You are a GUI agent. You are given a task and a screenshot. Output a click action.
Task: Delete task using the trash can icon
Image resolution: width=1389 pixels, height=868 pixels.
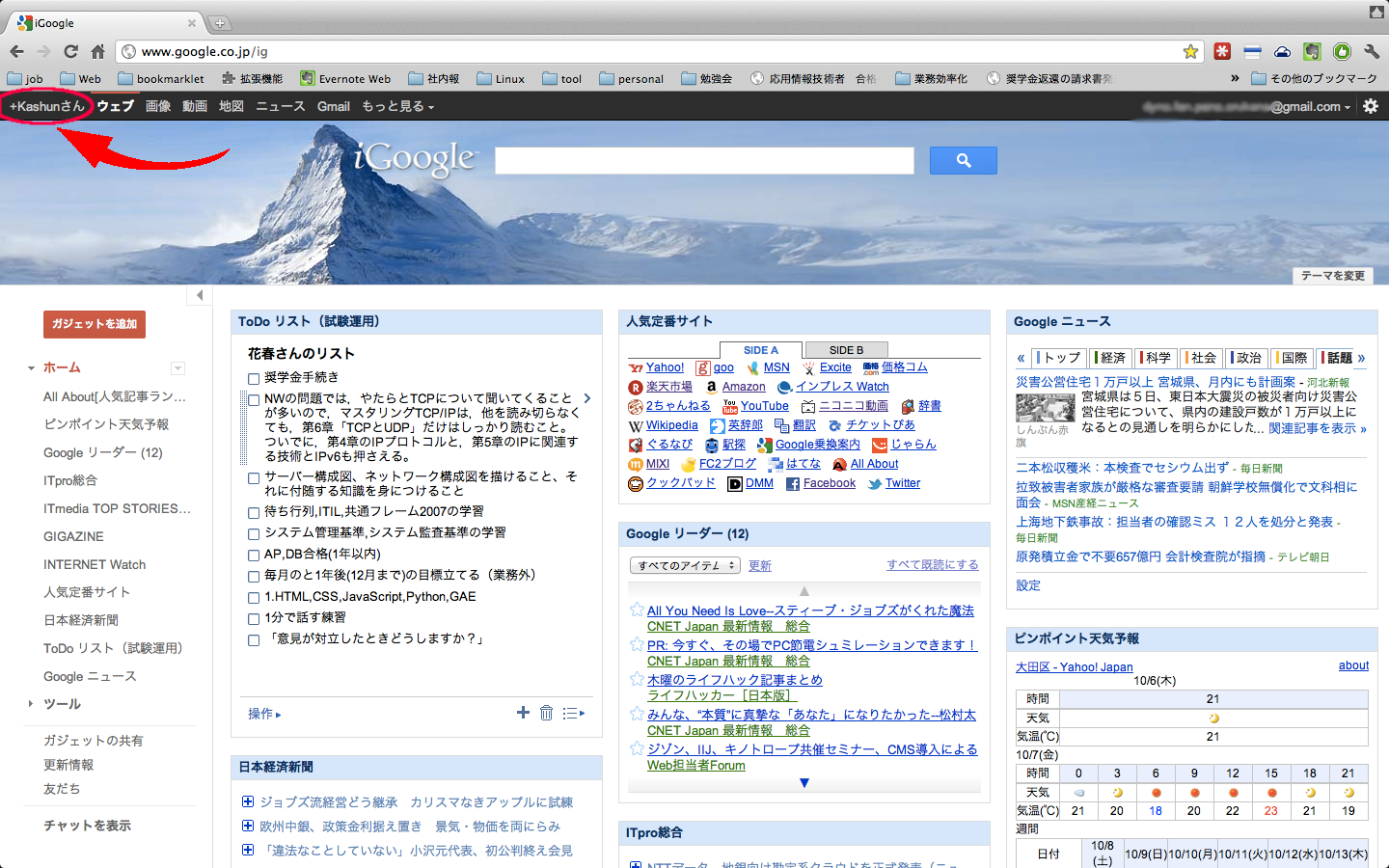tap(546, 713)
